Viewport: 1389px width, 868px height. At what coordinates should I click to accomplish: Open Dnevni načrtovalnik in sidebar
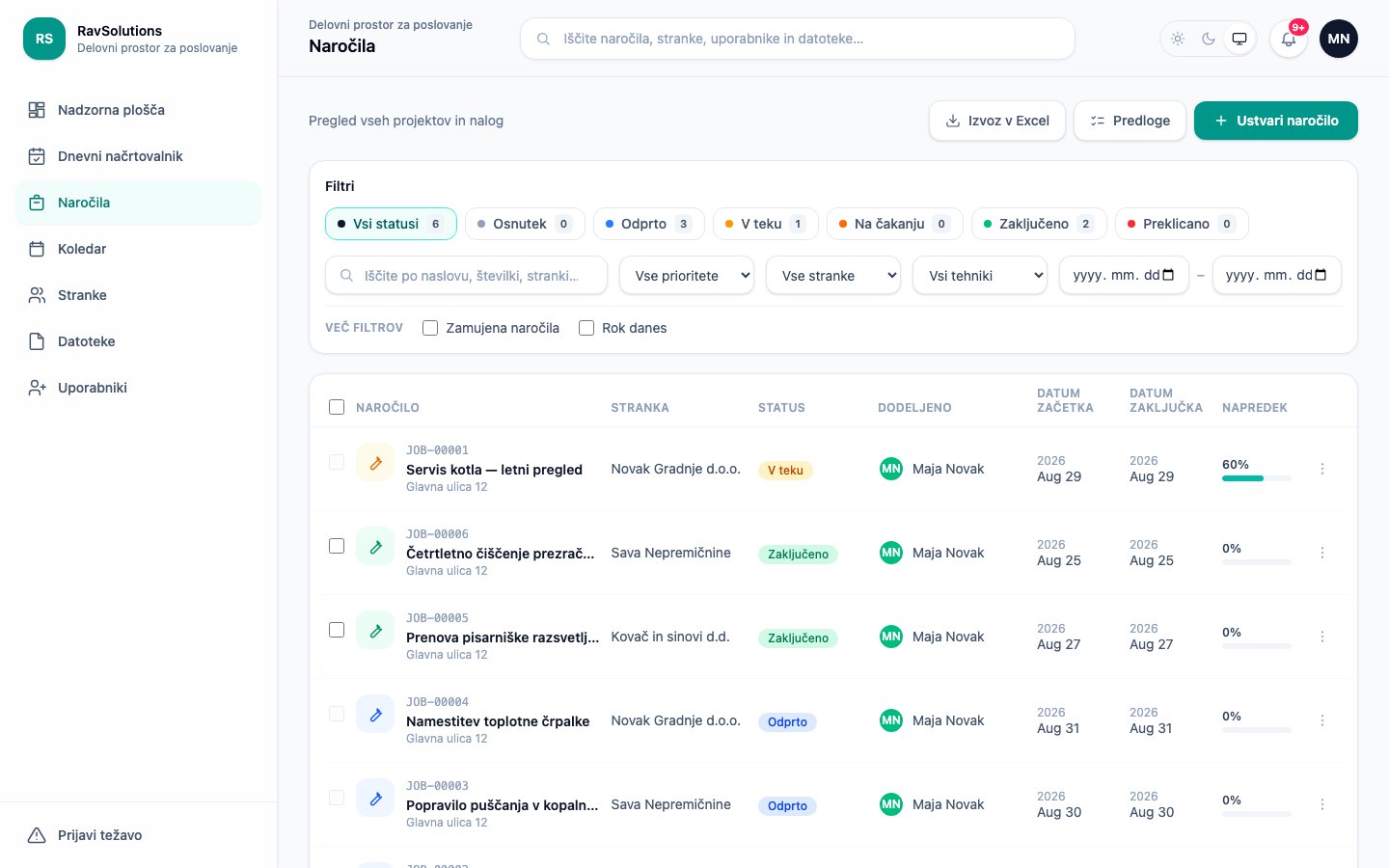(139, 156)
